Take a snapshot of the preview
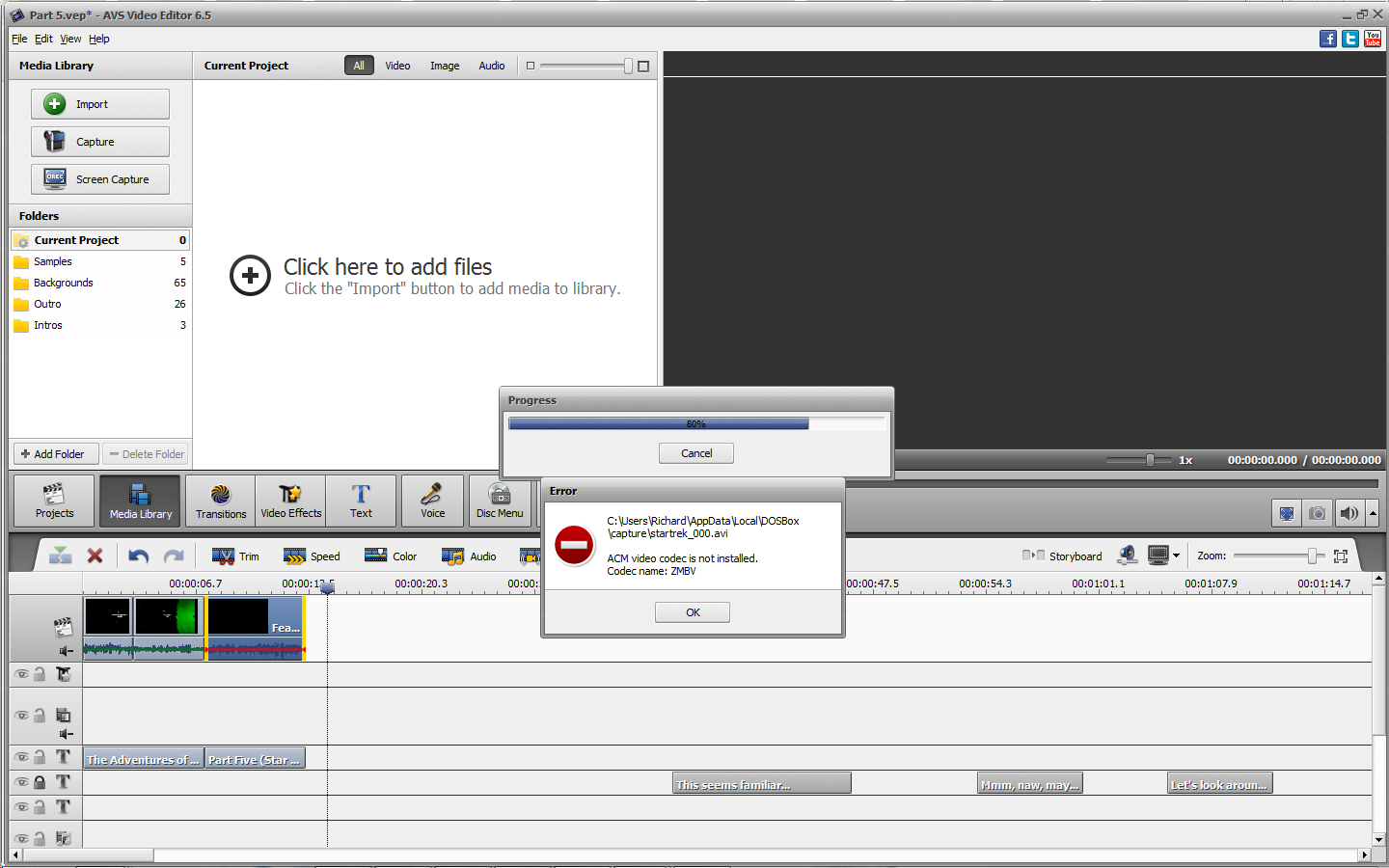Viewport: 1389px width, 868px height. tap(1318, 513)
